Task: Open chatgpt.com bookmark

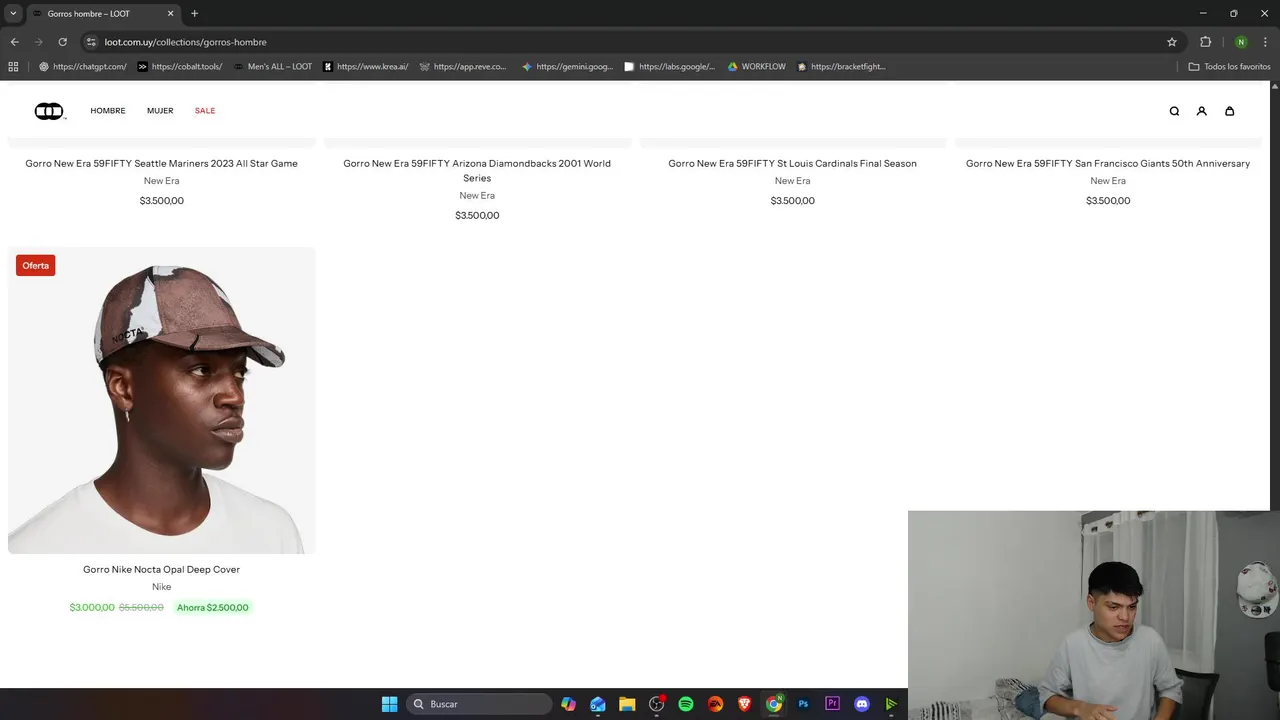Action: [82, 67]
